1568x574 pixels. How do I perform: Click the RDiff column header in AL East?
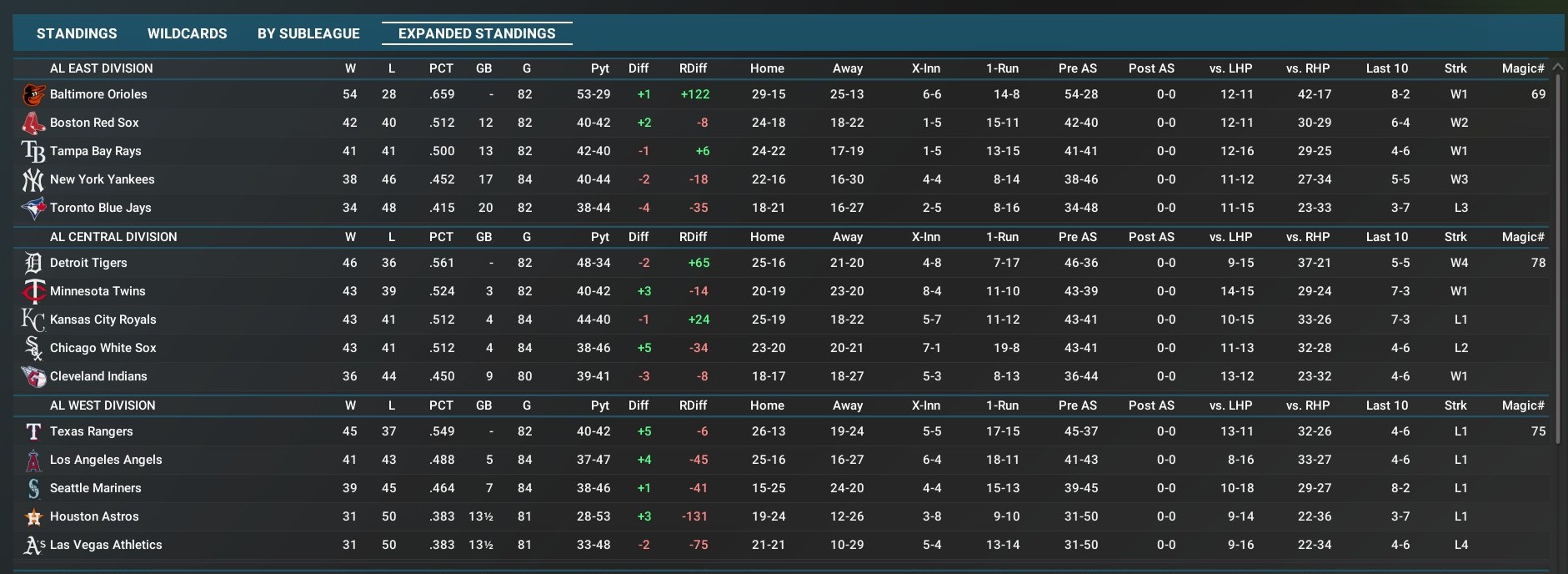coord(693,68)
